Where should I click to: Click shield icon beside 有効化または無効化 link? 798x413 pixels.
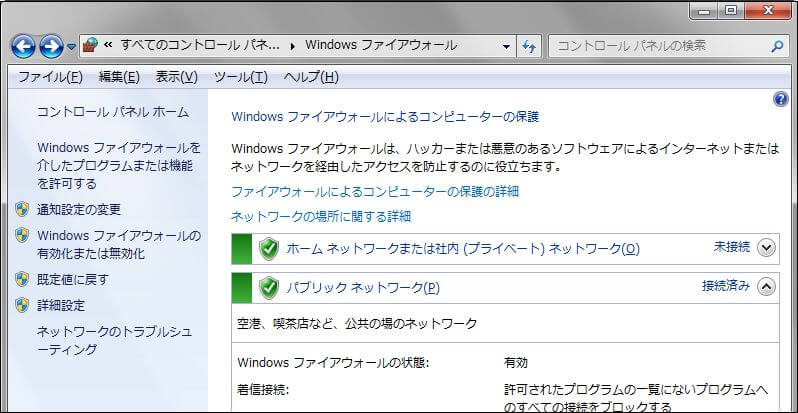tap(22, 235)
